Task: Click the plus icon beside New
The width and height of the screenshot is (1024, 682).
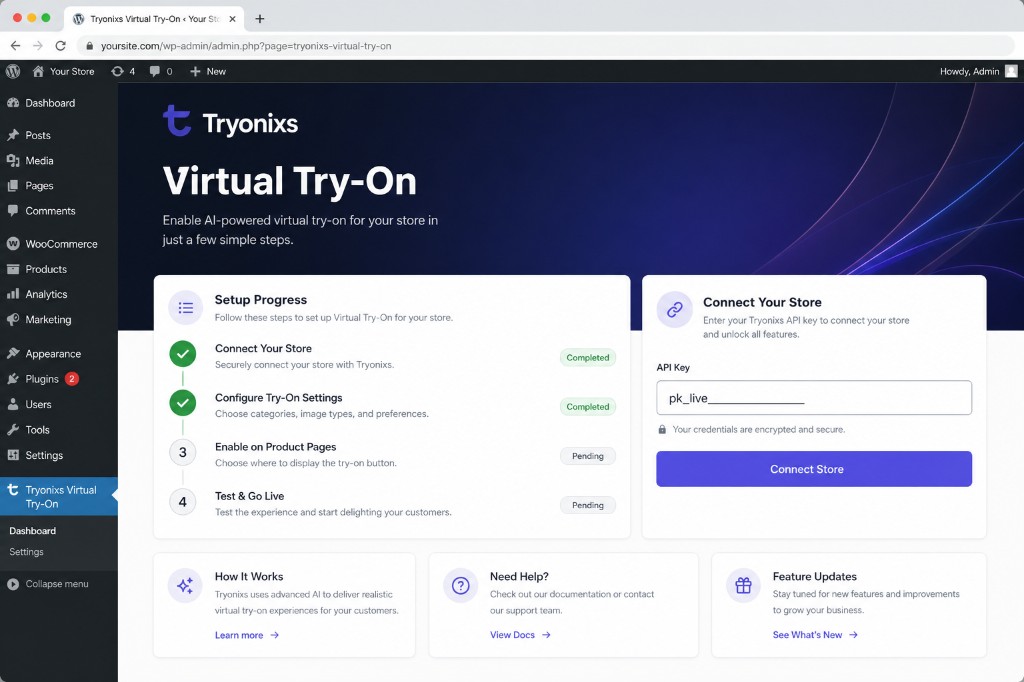Action: (195, 71)
